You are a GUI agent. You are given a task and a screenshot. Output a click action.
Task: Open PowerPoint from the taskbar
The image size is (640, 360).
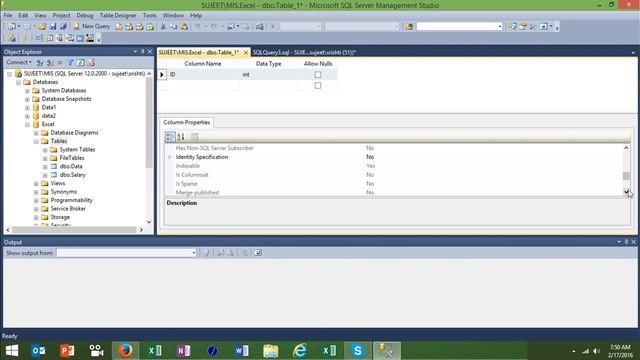coord(67,351)
